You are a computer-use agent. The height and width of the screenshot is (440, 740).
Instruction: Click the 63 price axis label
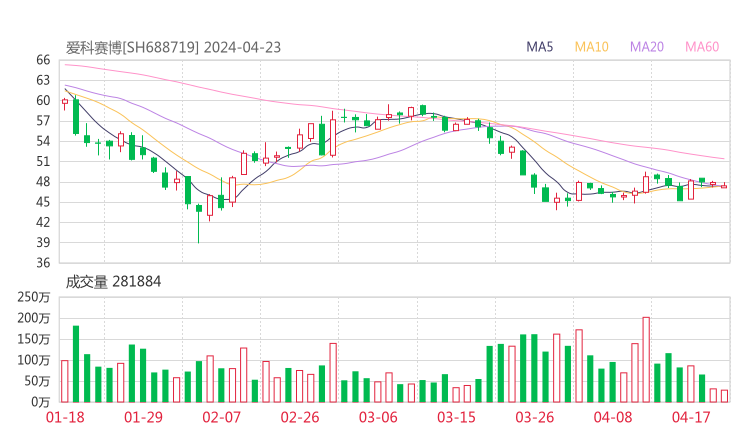(x=43, y=80)
